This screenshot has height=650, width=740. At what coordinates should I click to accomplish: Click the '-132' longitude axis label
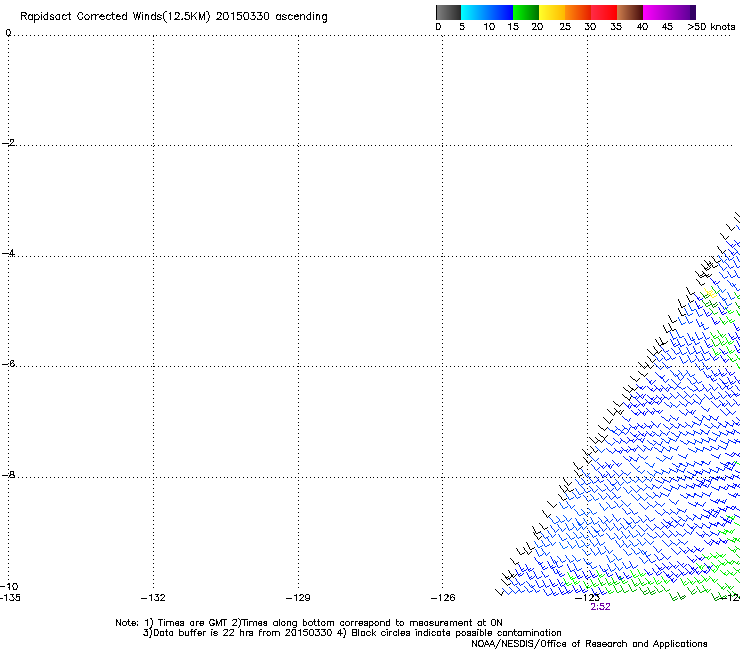[x=153, y=598]
